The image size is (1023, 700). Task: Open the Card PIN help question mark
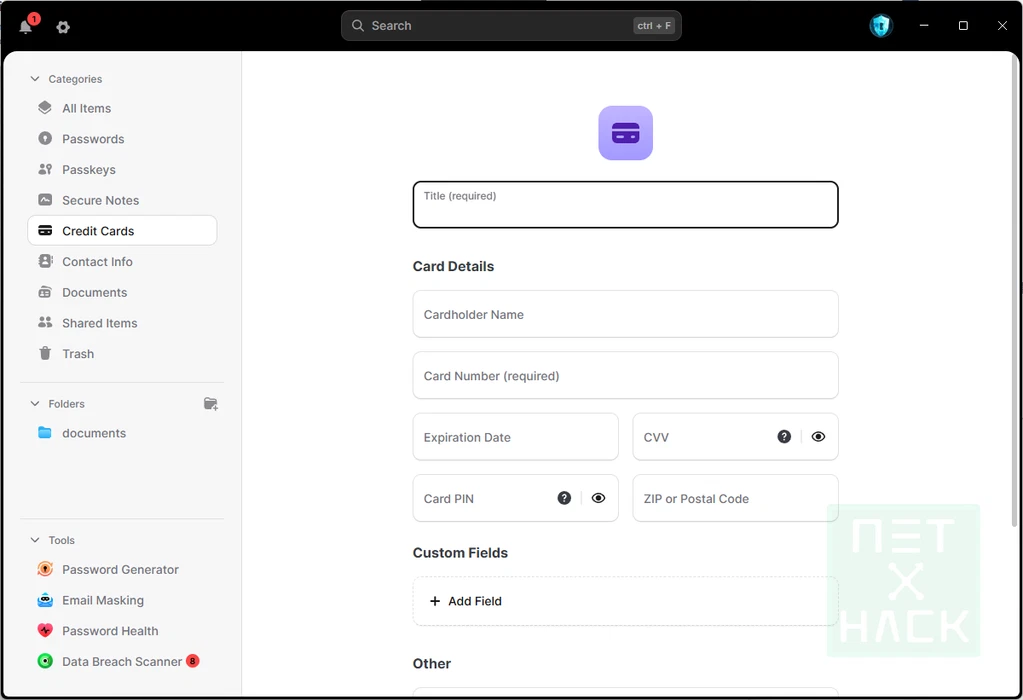coord(564,498)
